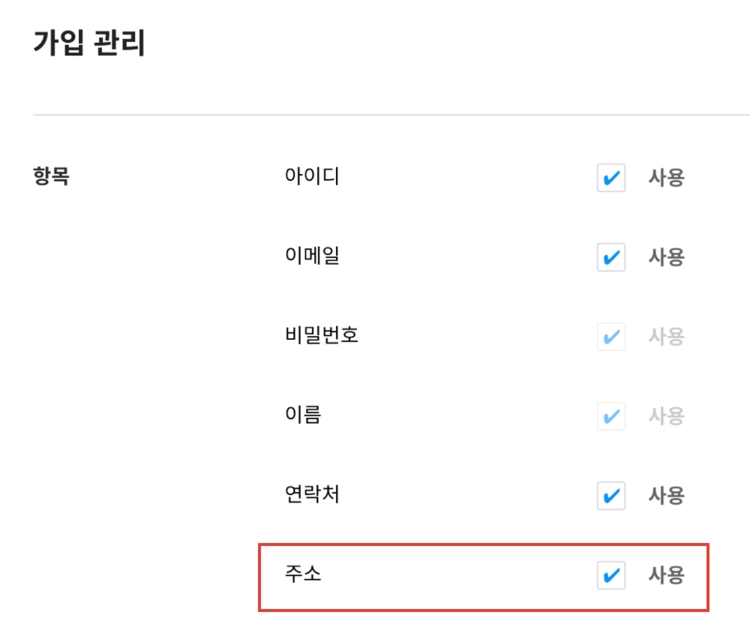This screenshot has height=639, width=750.
Task: Click the 비밀번호 field name
Action: coord(322,335)
